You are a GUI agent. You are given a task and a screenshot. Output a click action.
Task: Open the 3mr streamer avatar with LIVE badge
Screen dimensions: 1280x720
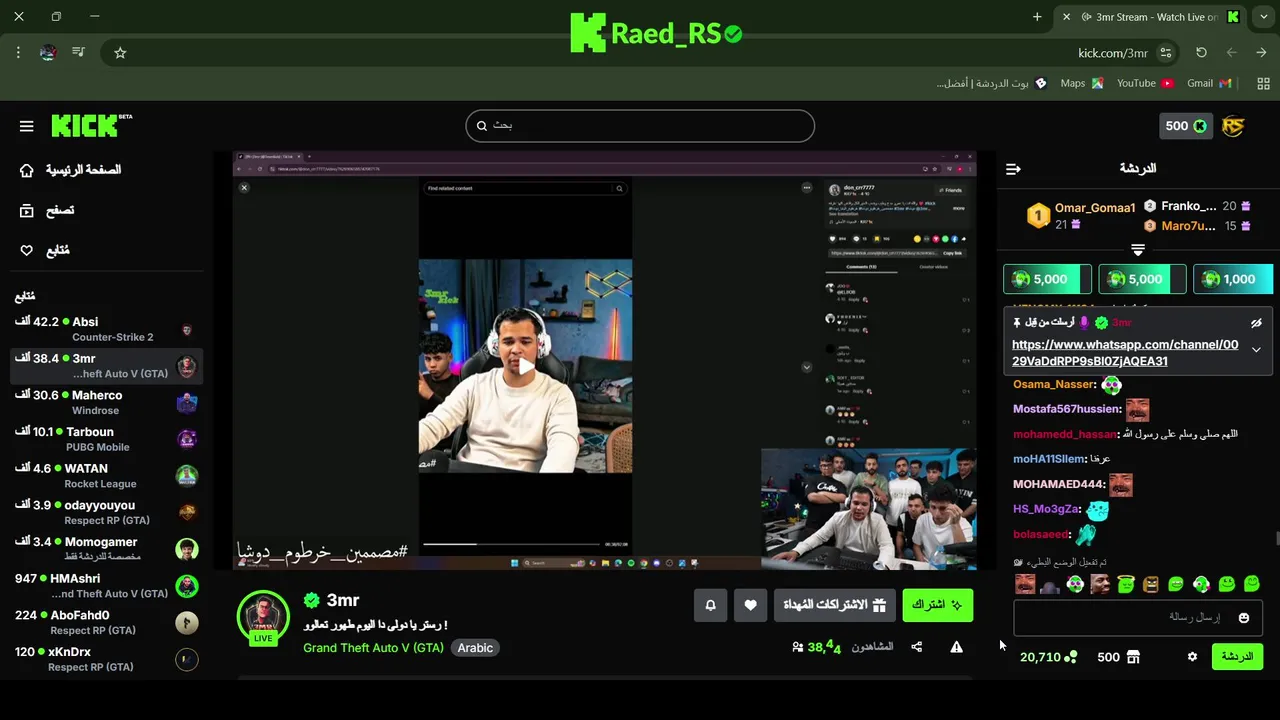[x=263, y=616]
